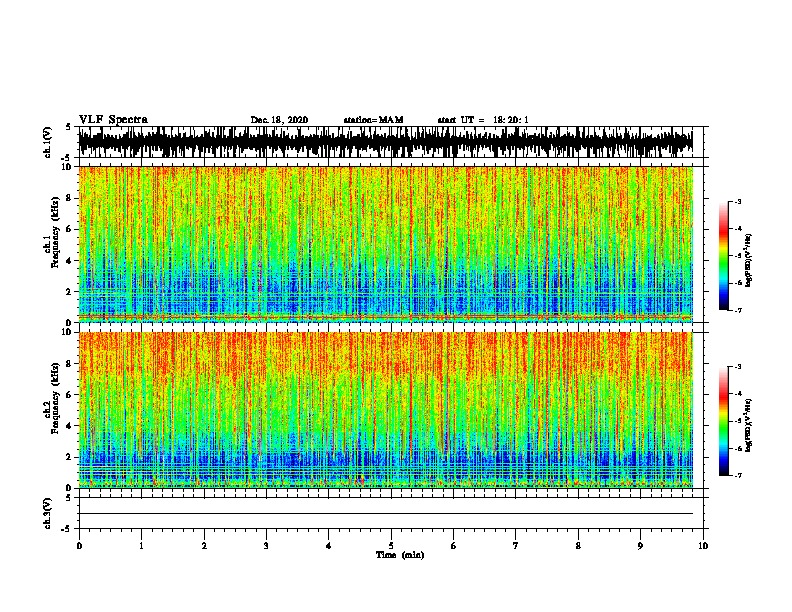Select the start UT time "18:20:1"
This screenshot has width=792, height=612.
(511, 120)
